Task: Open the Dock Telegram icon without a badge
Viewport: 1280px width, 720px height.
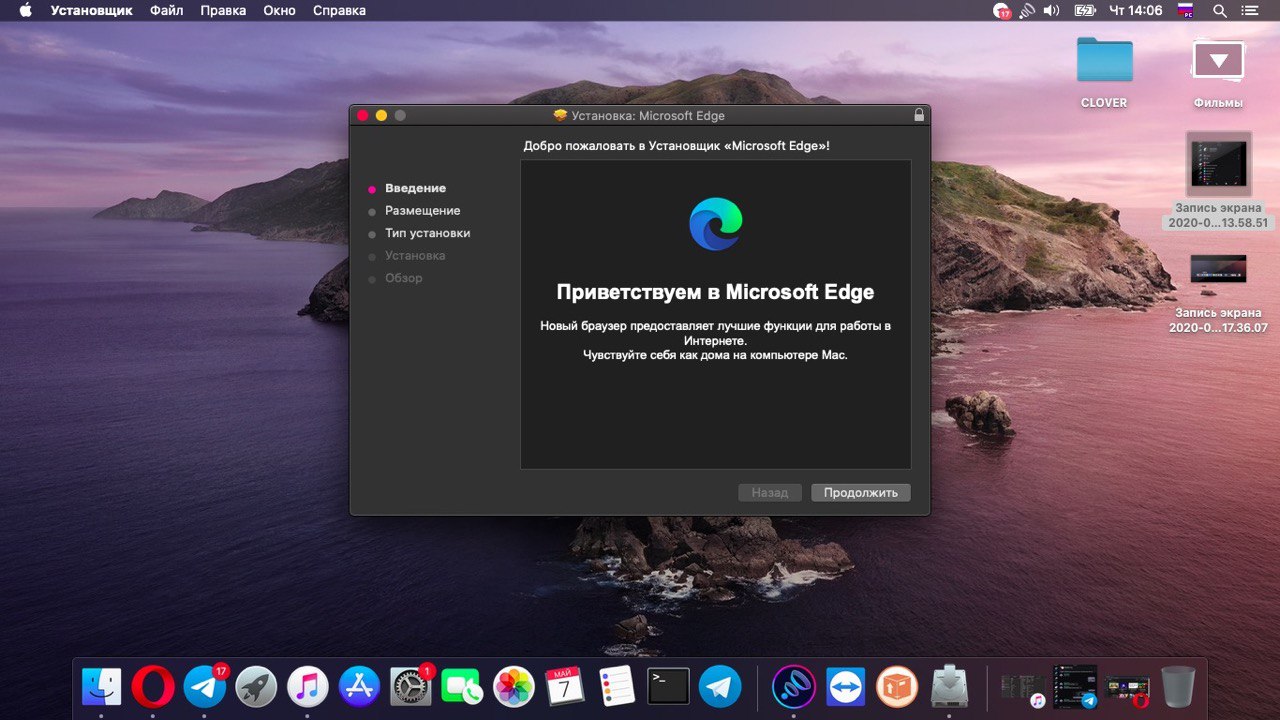Action: [720, 687]
